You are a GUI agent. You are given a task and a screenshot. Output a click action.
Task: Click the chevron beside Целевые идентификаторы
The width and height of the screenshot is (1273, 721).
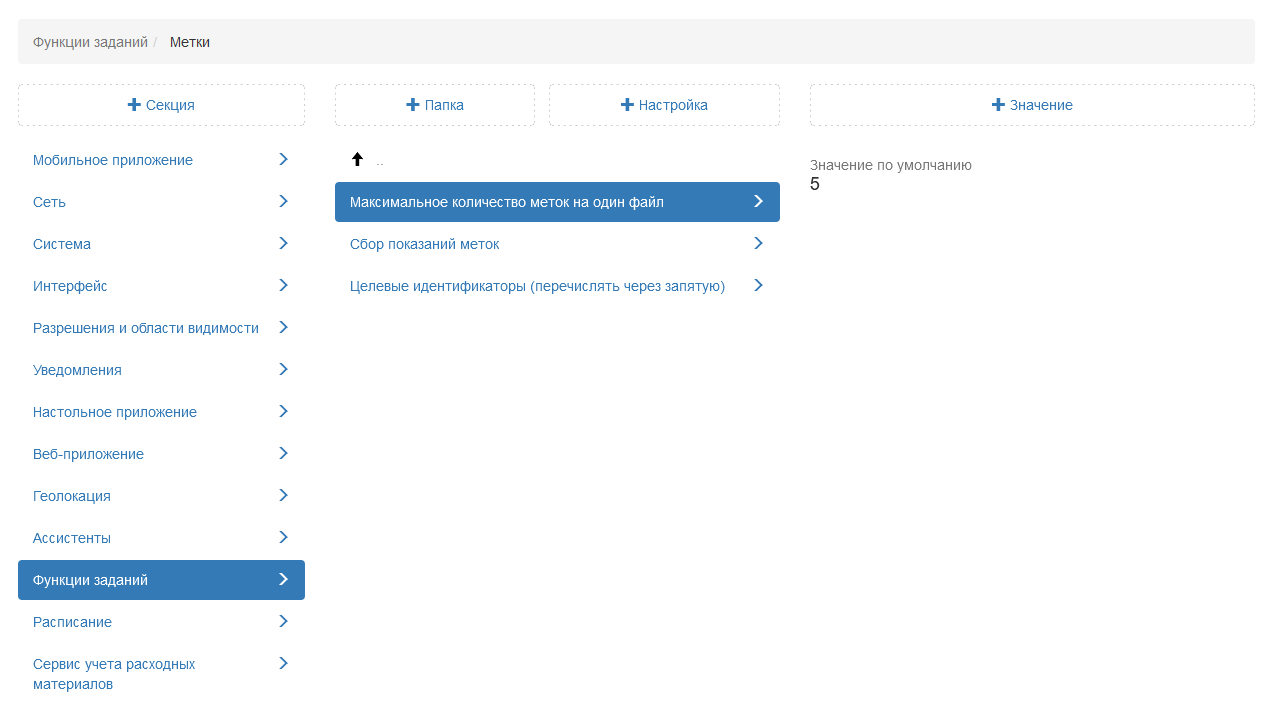click(x=758, y=285)
